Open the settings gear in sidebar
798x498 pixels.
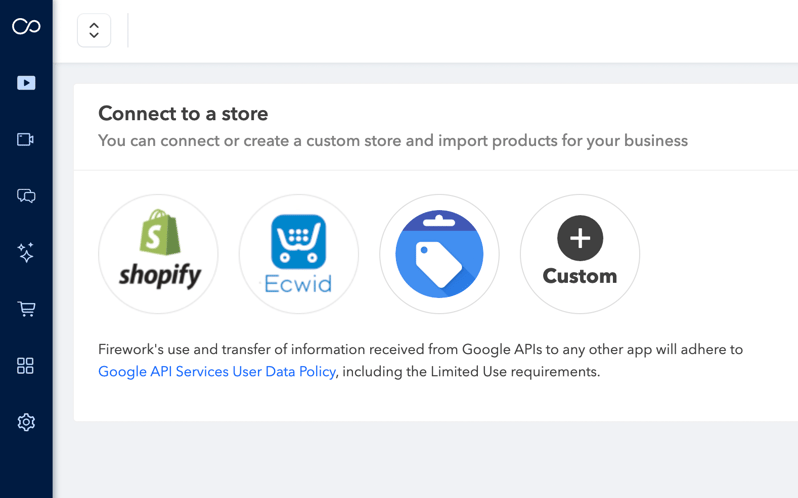click(x=26, y=422)
